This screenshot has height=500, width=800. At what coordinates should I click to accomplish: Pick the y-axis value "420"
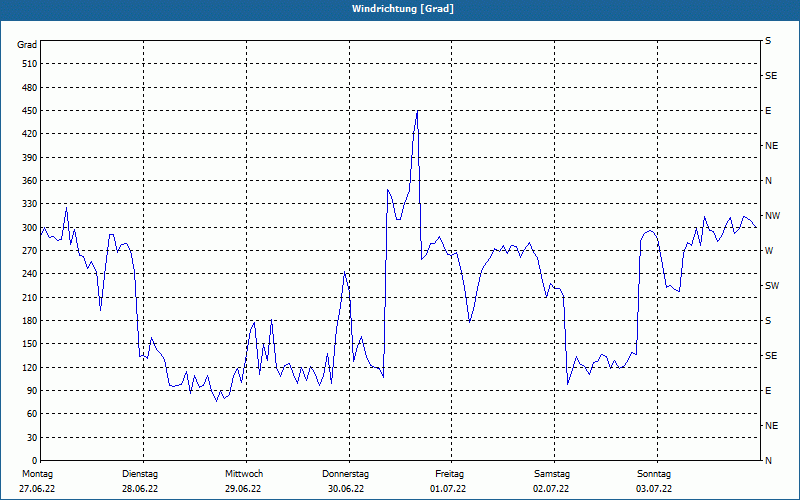coord(30,134)
